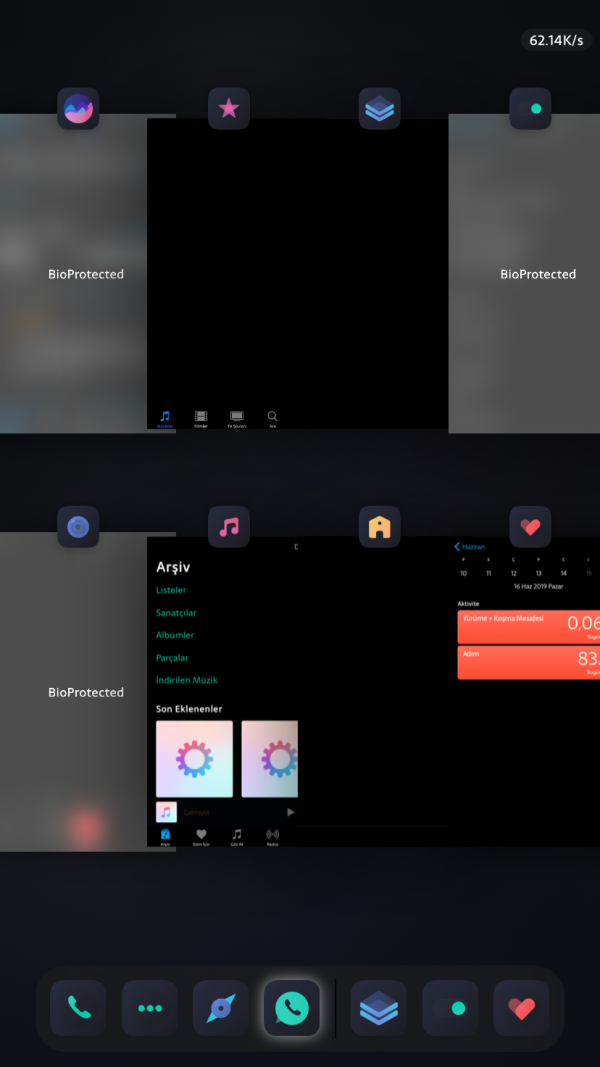The image size is (600, 1067).
Task: Open Yürüme + Koşma Mesafesi activity card
Action: pyautogui.click(x=529, y=627)
